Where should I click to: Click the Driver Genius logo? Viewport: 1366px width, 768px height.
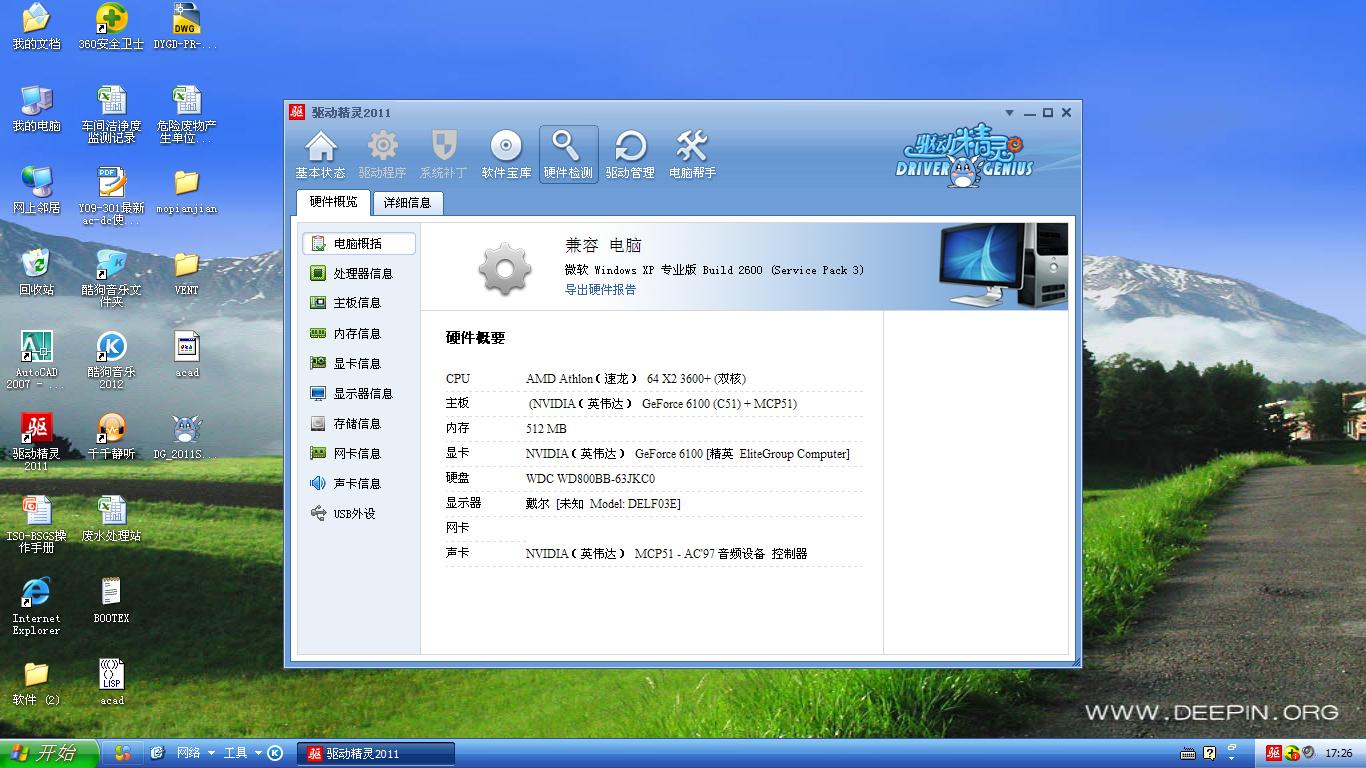tap(964, 156)
